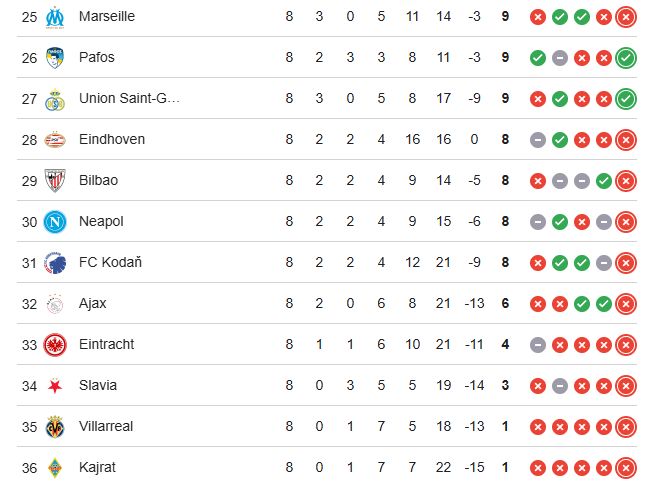Click the Slavia club crest icon
650x493 pixels.
click(54, 386)
